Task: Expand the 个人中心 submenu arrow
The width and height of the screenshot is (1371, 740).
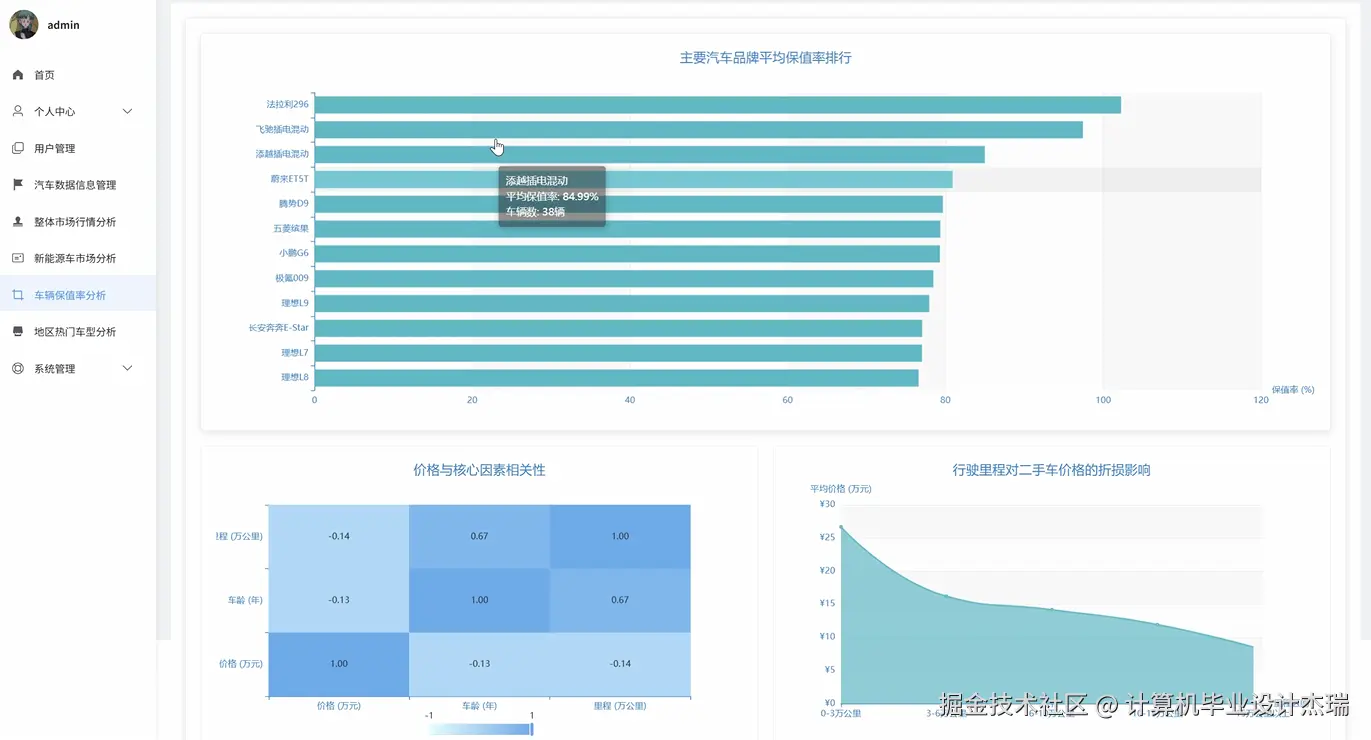Action: (127, 111)
